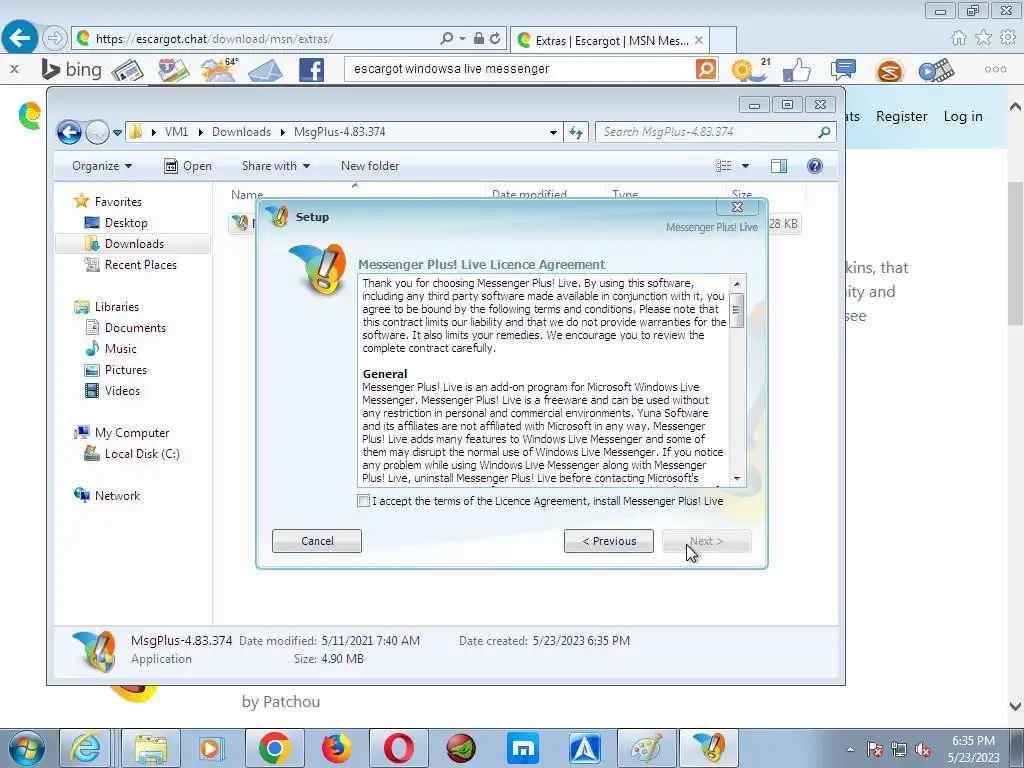
Task: Show hidden tray icons arrow
Action: click(x=850, y=750)
